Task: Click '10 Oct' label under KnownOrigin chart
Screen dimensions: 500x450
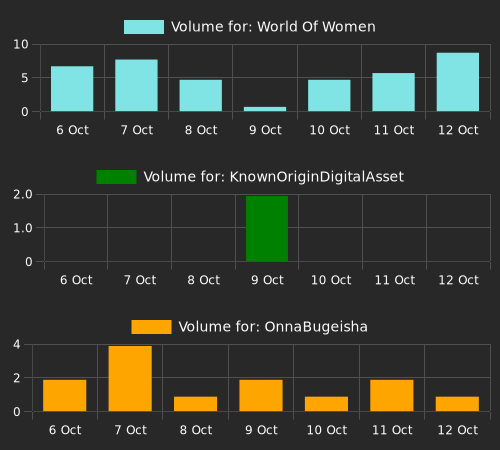Action: click(331, 280)
